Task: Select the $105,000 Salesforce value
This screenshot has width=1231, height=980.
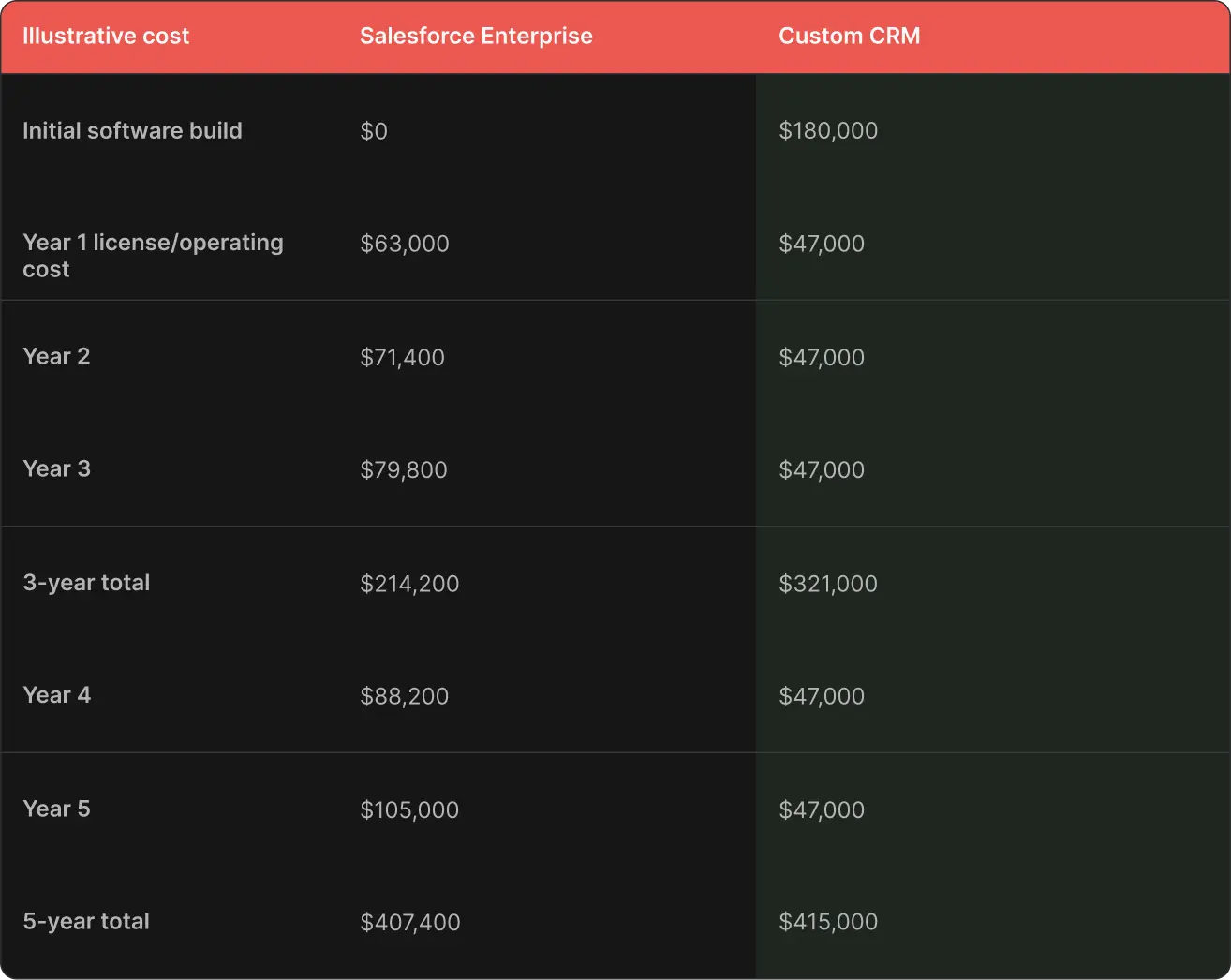Action: (x=409, y=809)
